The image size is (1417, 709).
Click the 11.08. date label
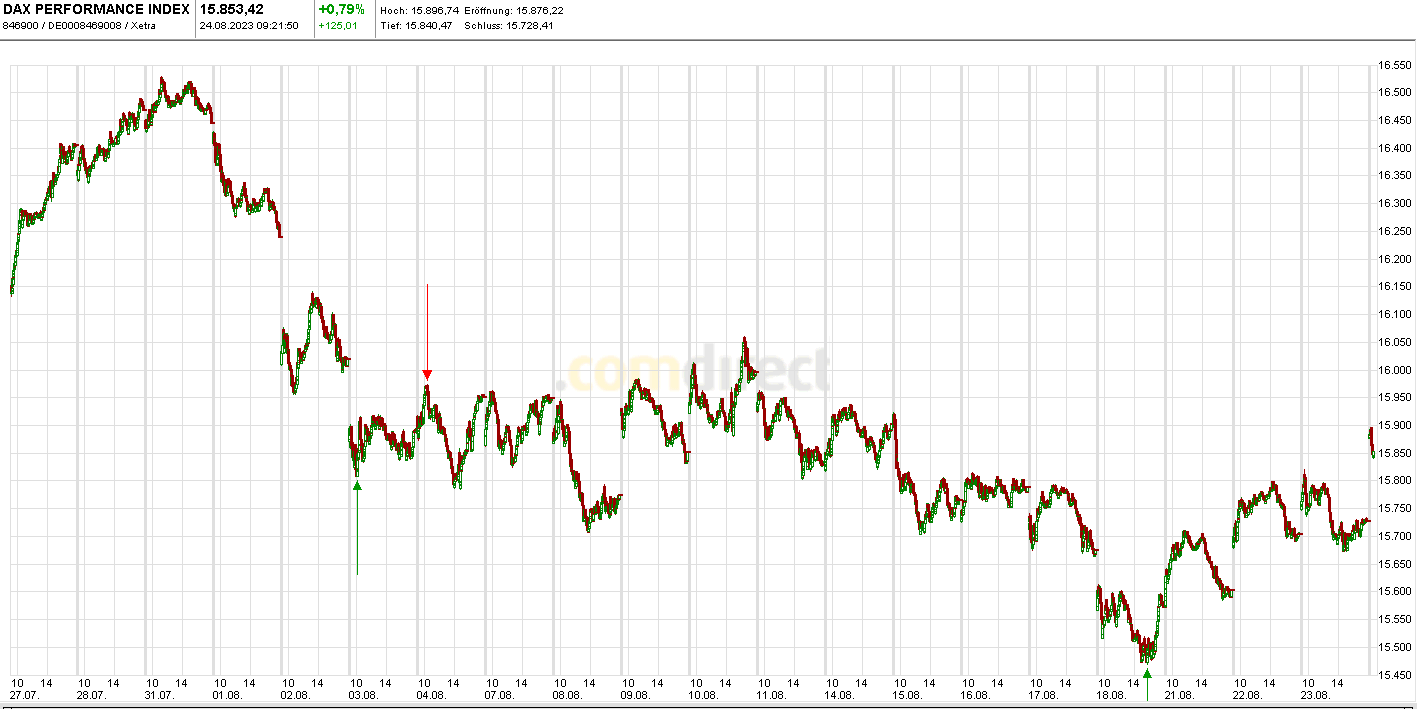[771, 695]
